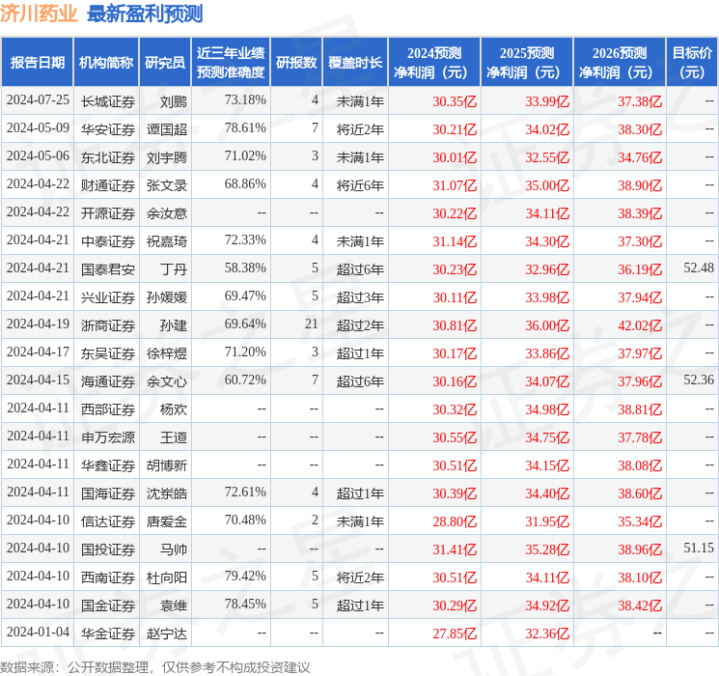Click the 济川药业 title text

point(39,14)
